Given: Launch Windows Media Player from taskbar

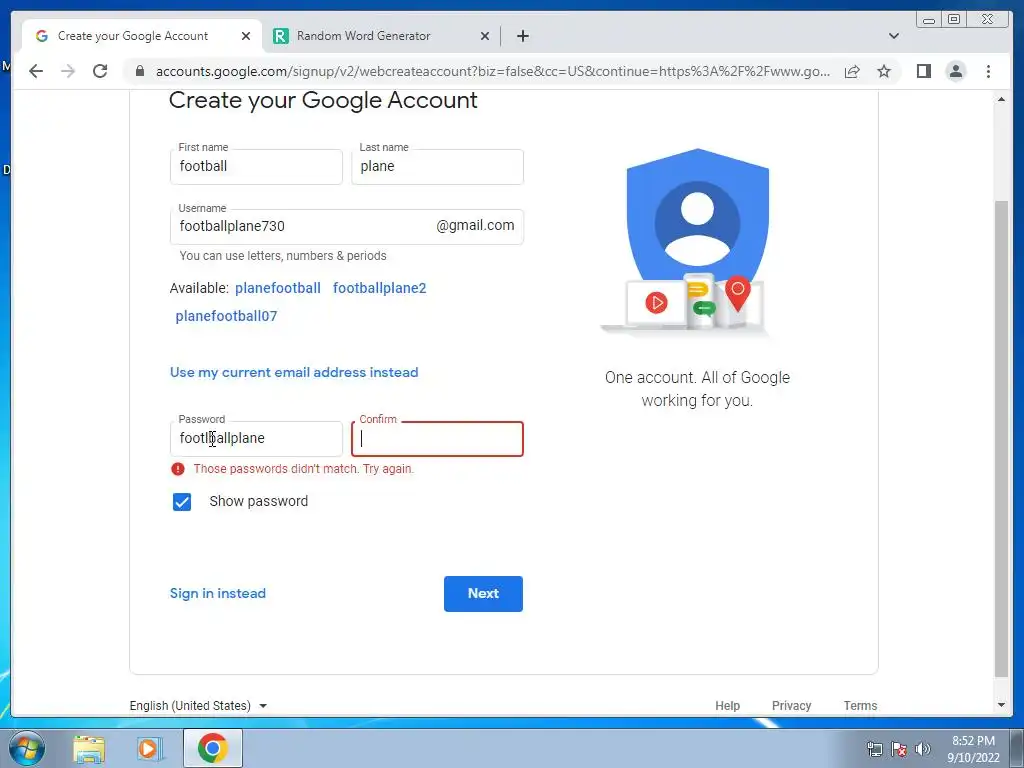Looking at the screenshot, I should click(x=149, y=749).
